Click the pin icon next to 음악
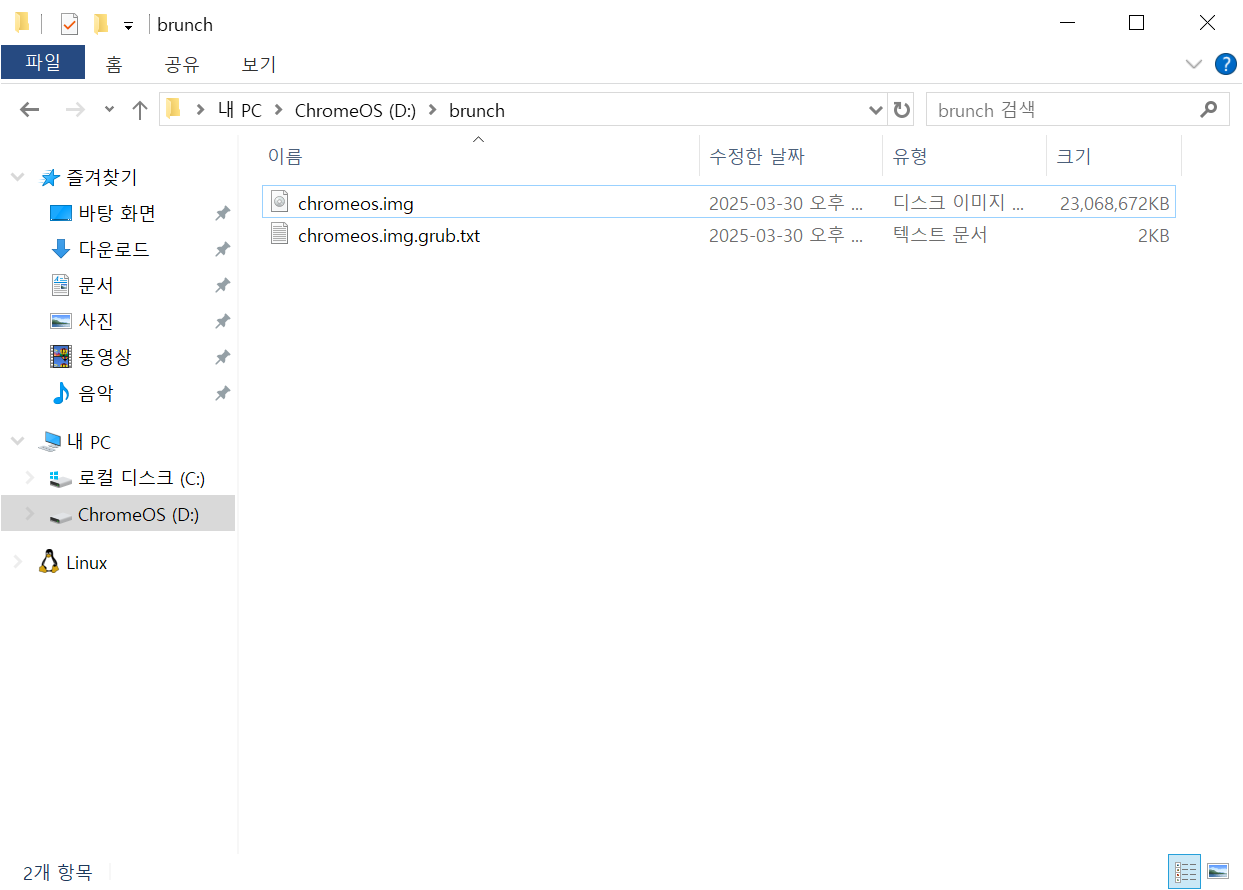 222,394
